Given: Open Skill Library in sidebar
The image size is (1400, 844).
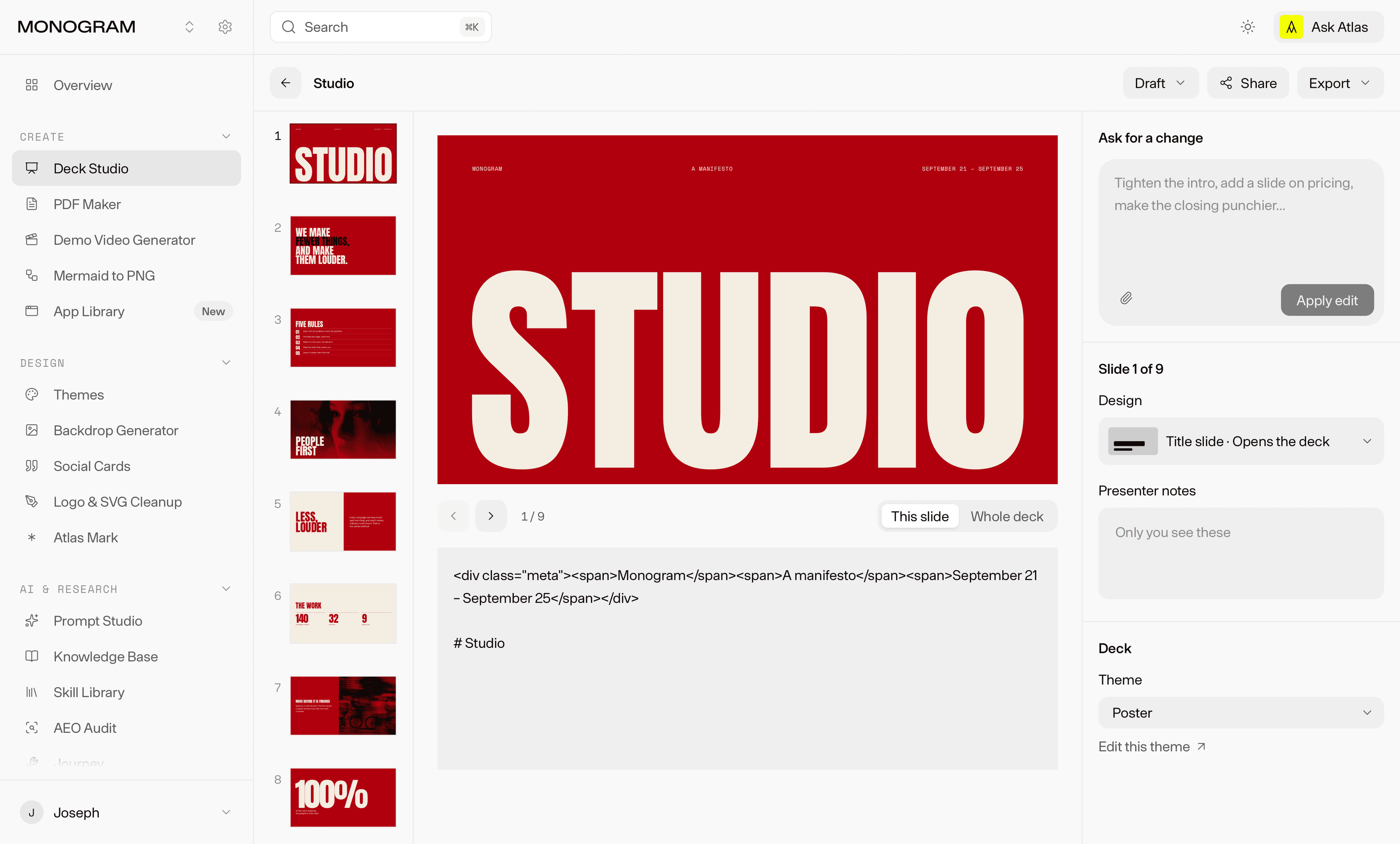Looking at the screenshot, I should point(126,692).
